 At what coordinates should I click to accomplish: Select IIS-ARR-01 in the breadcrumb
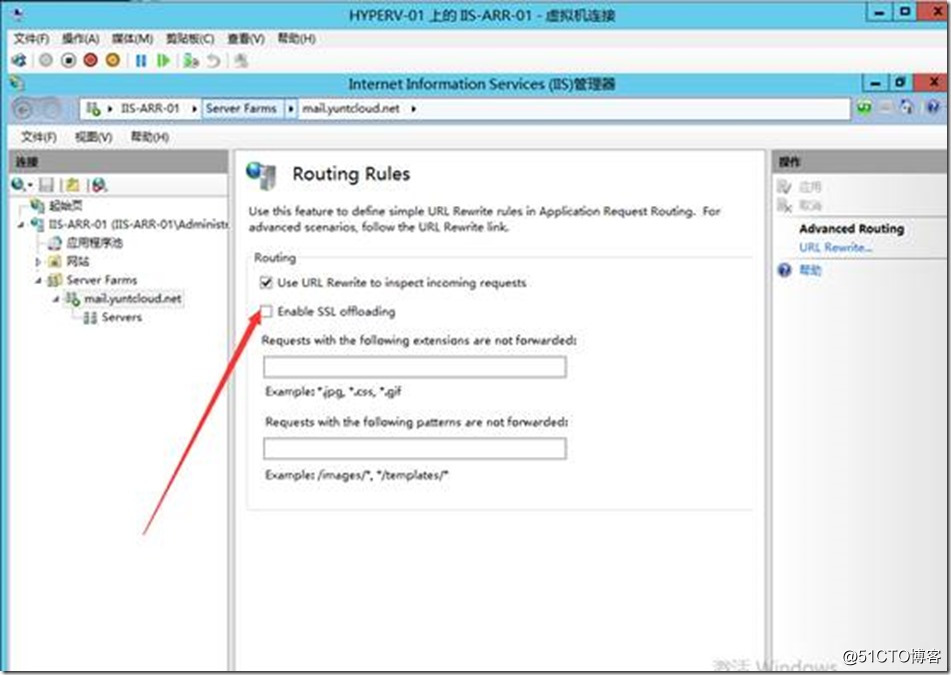(150, 109)
